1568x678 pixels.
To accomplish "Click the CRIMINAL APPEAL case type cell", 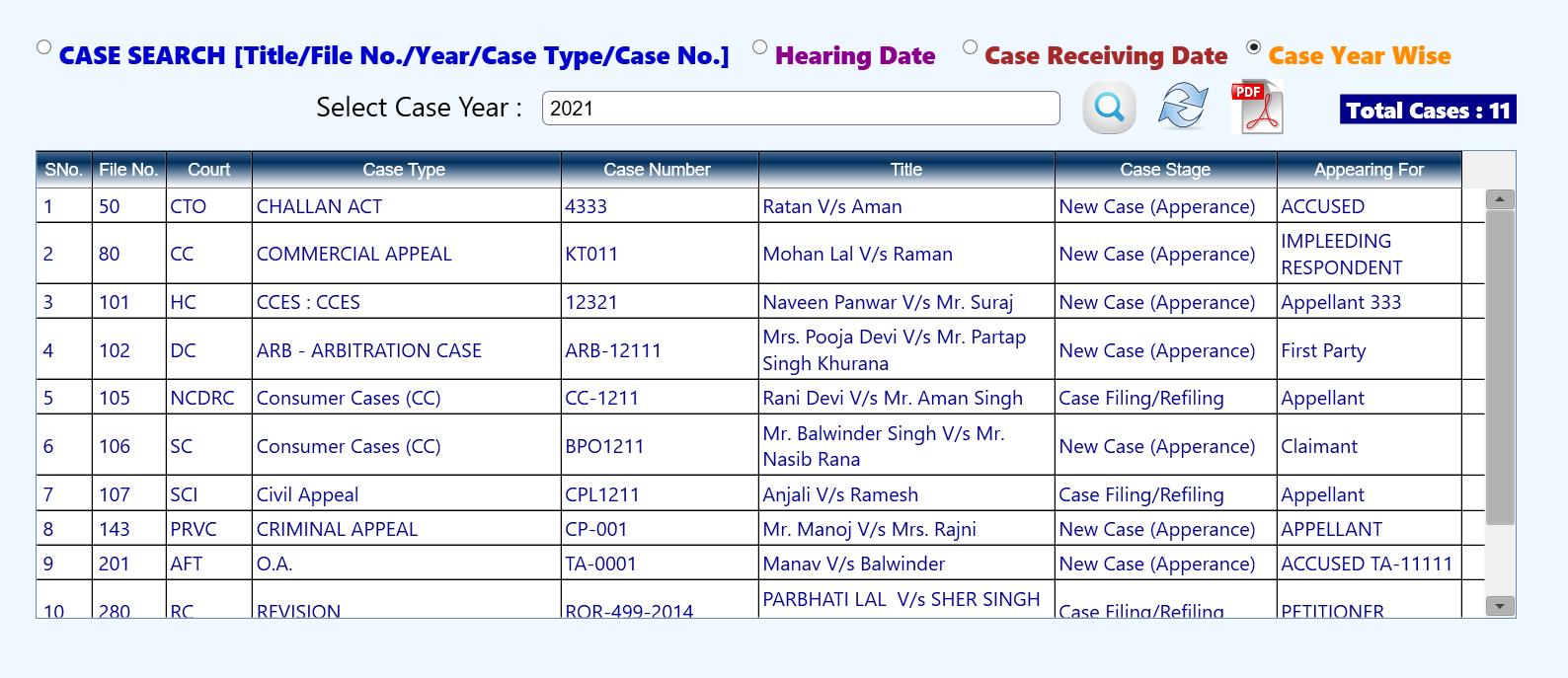I will (337, 529).
